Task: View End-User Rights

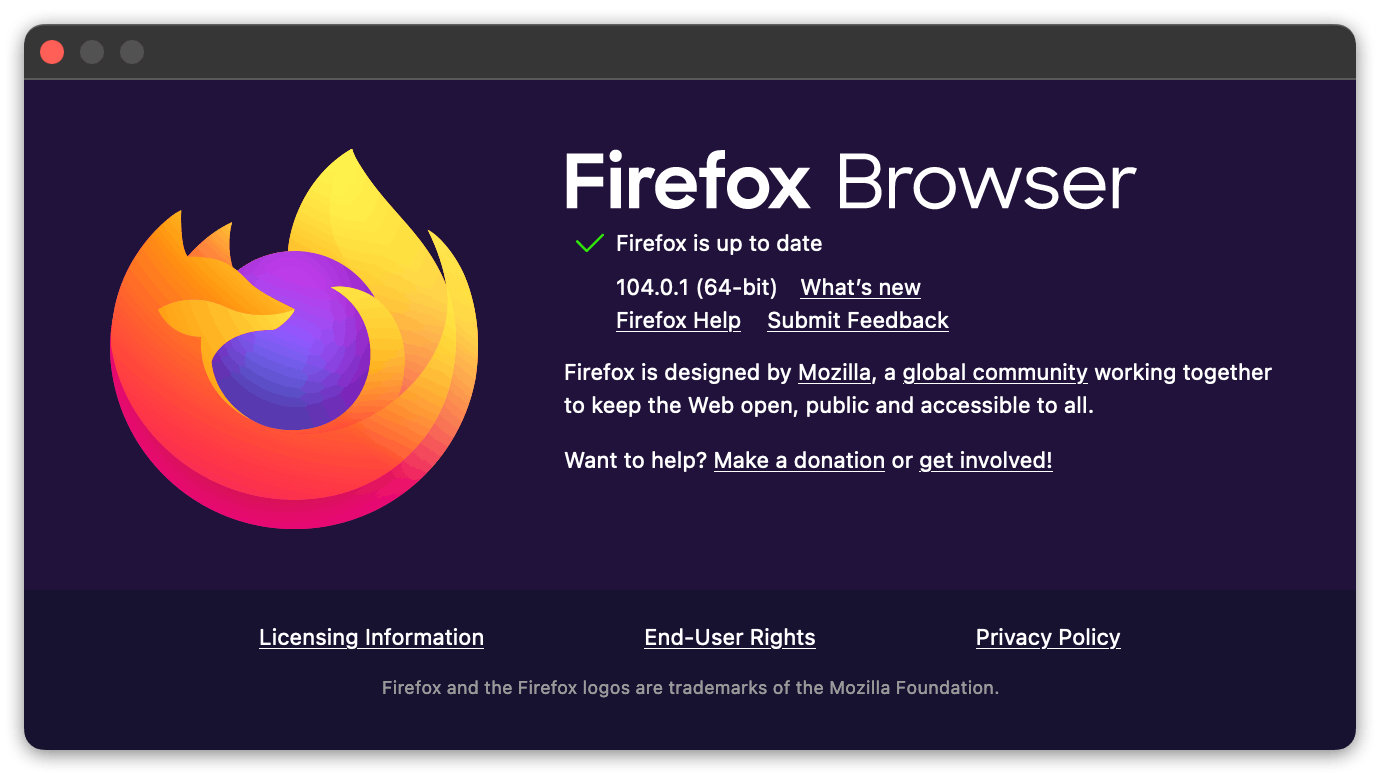Action: point(729,637)
